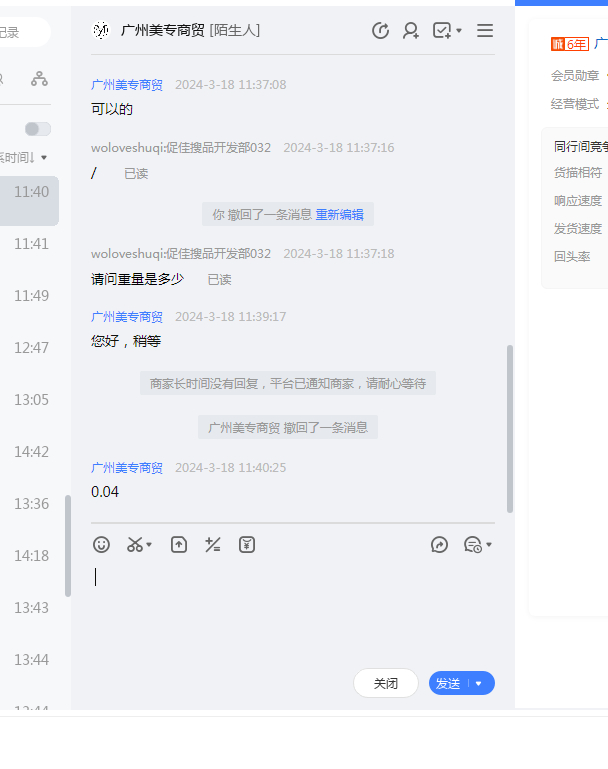Open the quick reply clock bubble icon

click(x=473, y=544)
